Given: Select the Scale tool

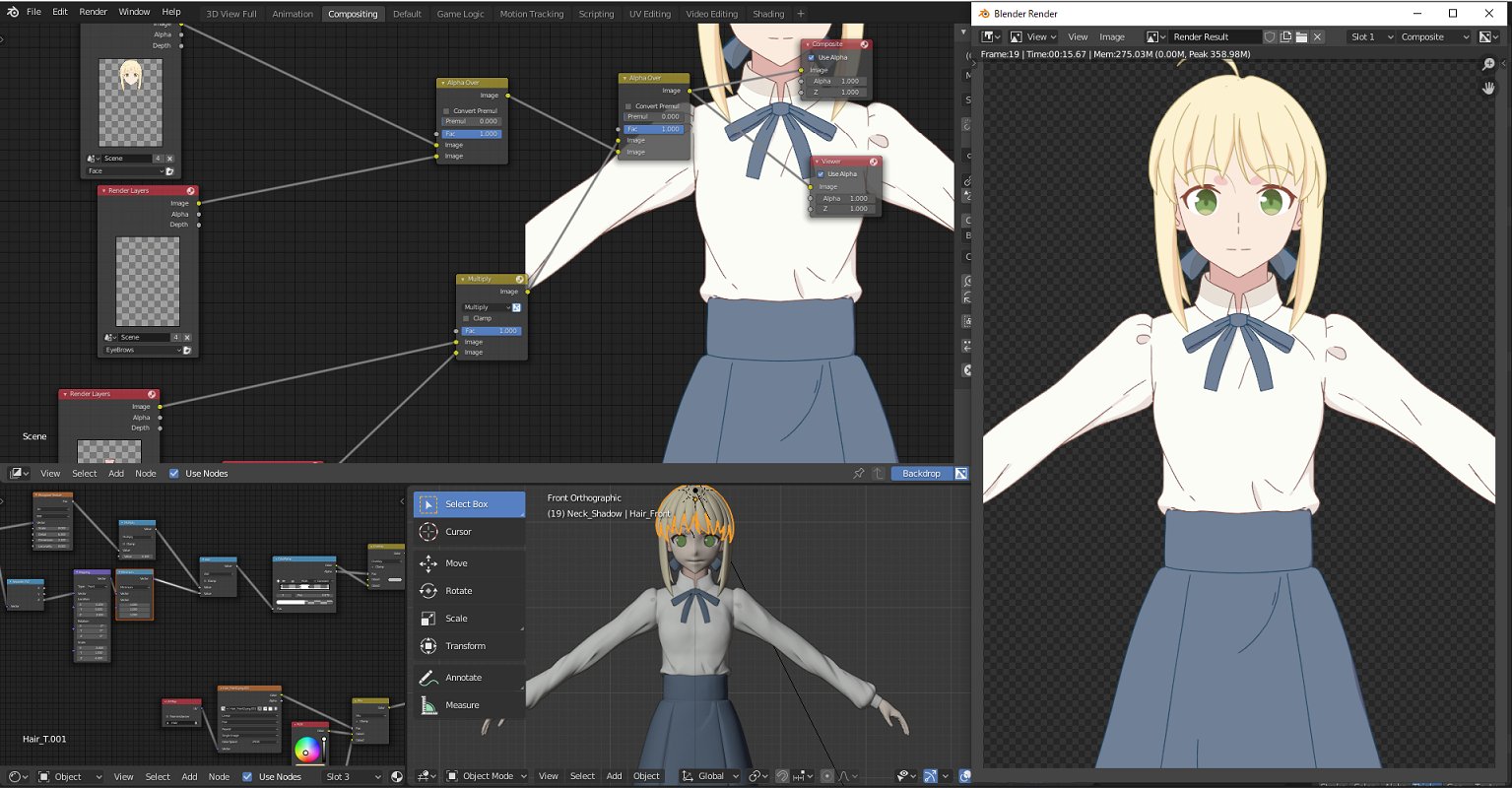Looking at the screenshot, I should (469, 619).
